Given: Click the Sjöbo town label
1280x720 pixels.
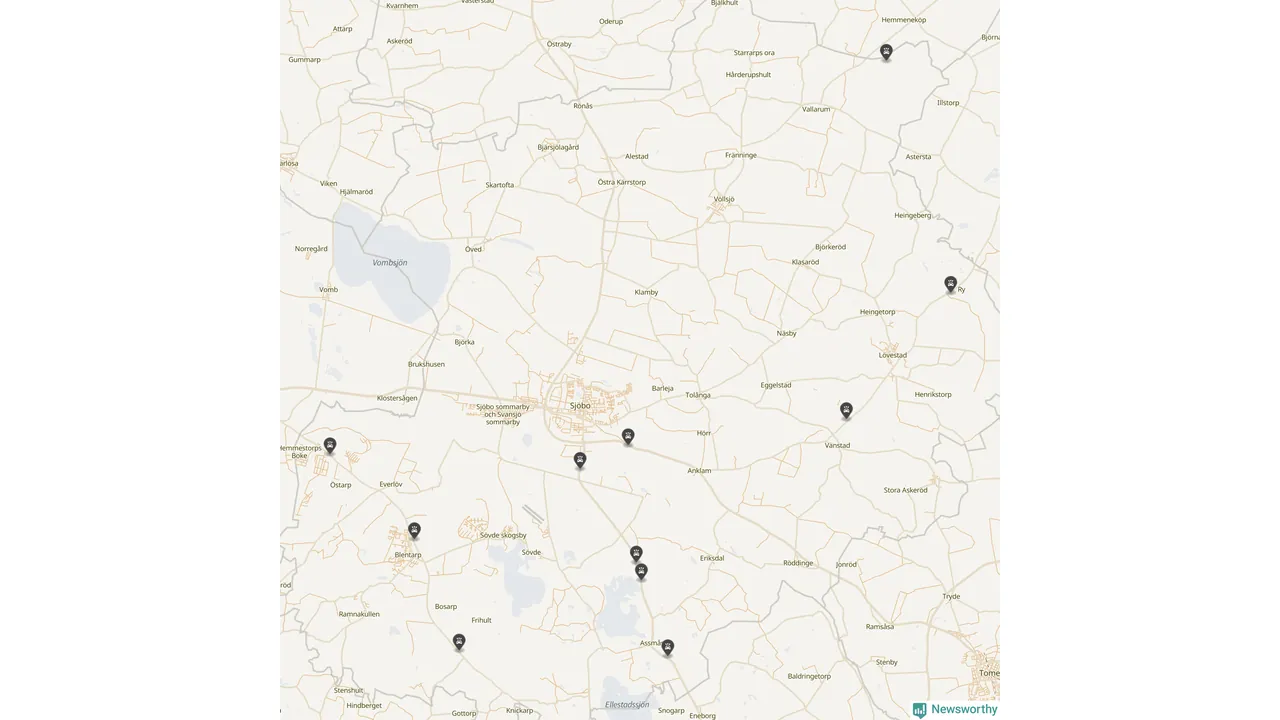Looking at the screenshot, I should [x=580, y=405].
